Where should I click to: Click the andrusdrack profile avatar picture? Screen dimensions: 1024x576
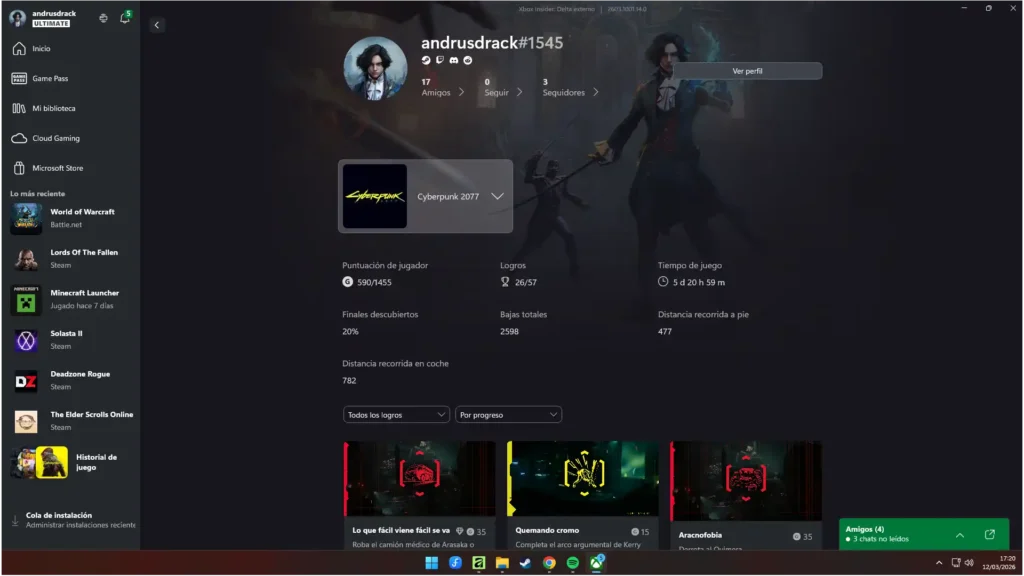(376, 68)
